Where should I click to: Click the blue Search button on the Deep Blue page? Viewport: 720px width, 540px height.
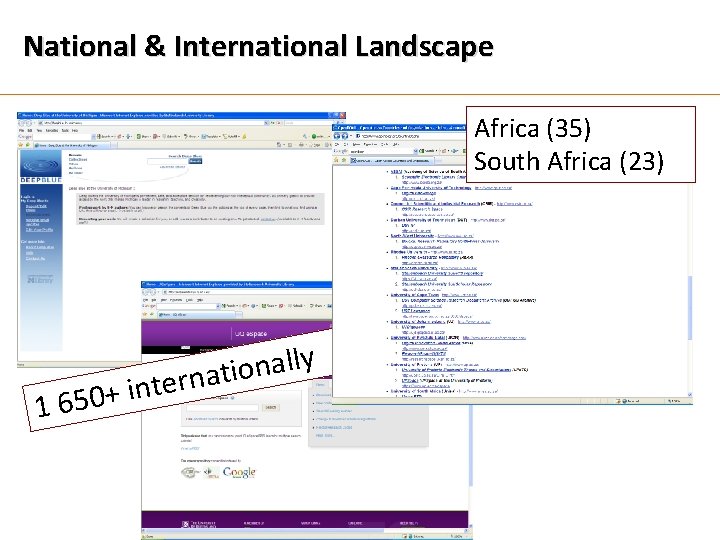(195, 161)
